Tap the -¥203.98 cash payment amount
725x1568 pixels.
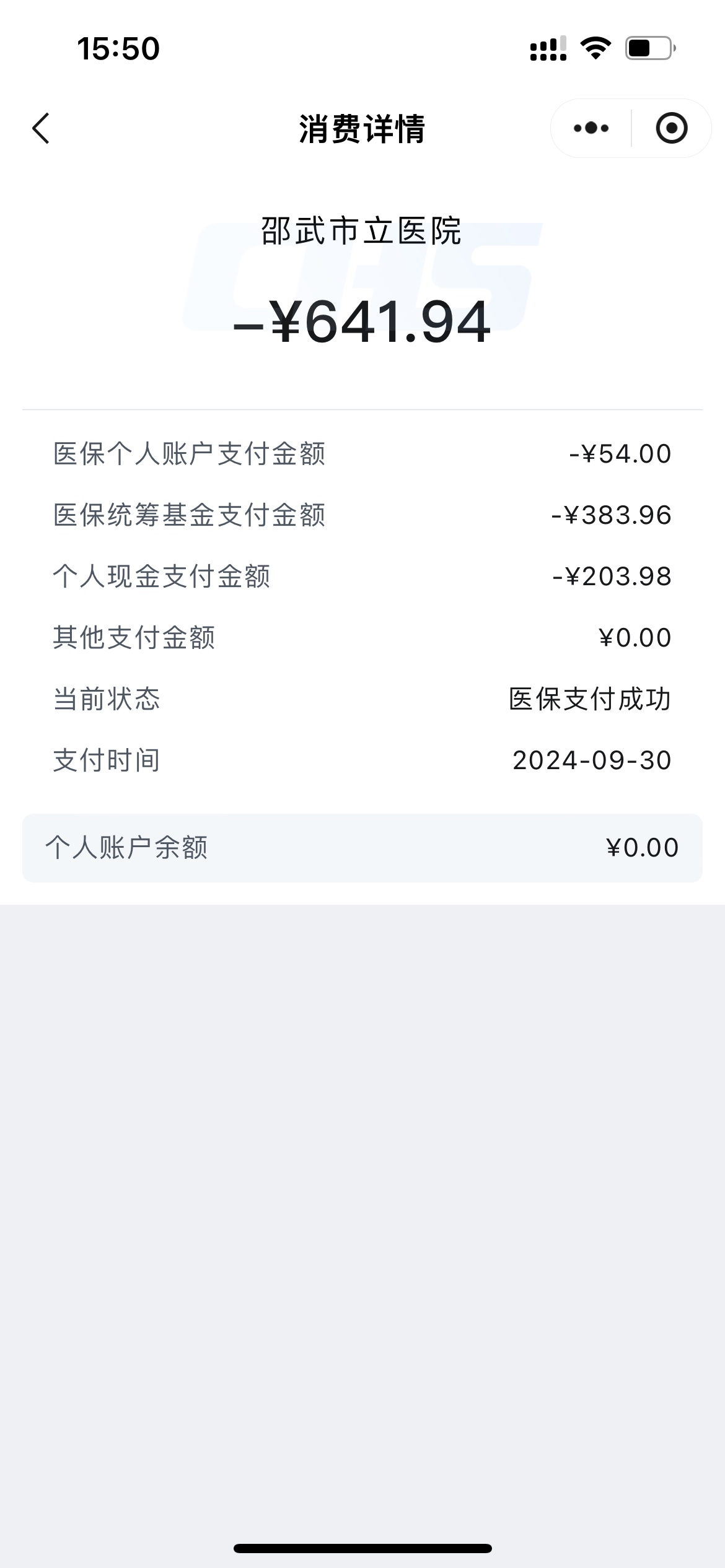612,577
